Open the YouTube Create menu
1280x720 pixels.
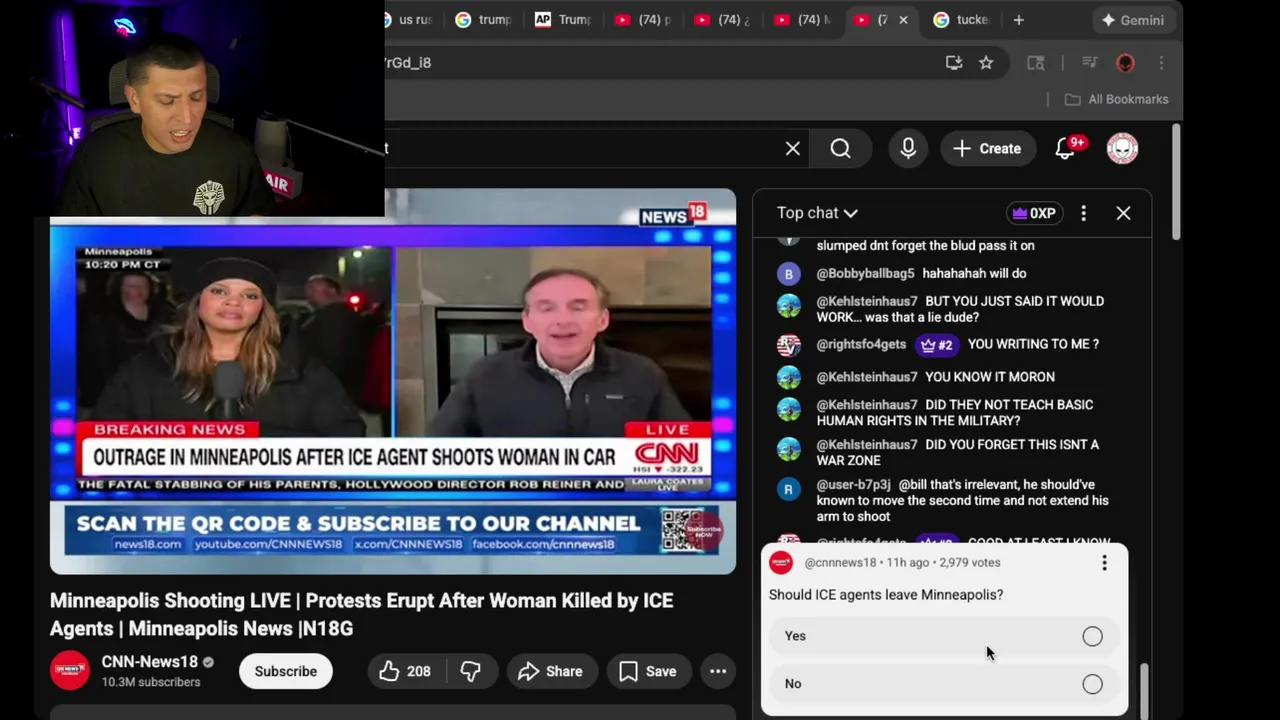987,148
